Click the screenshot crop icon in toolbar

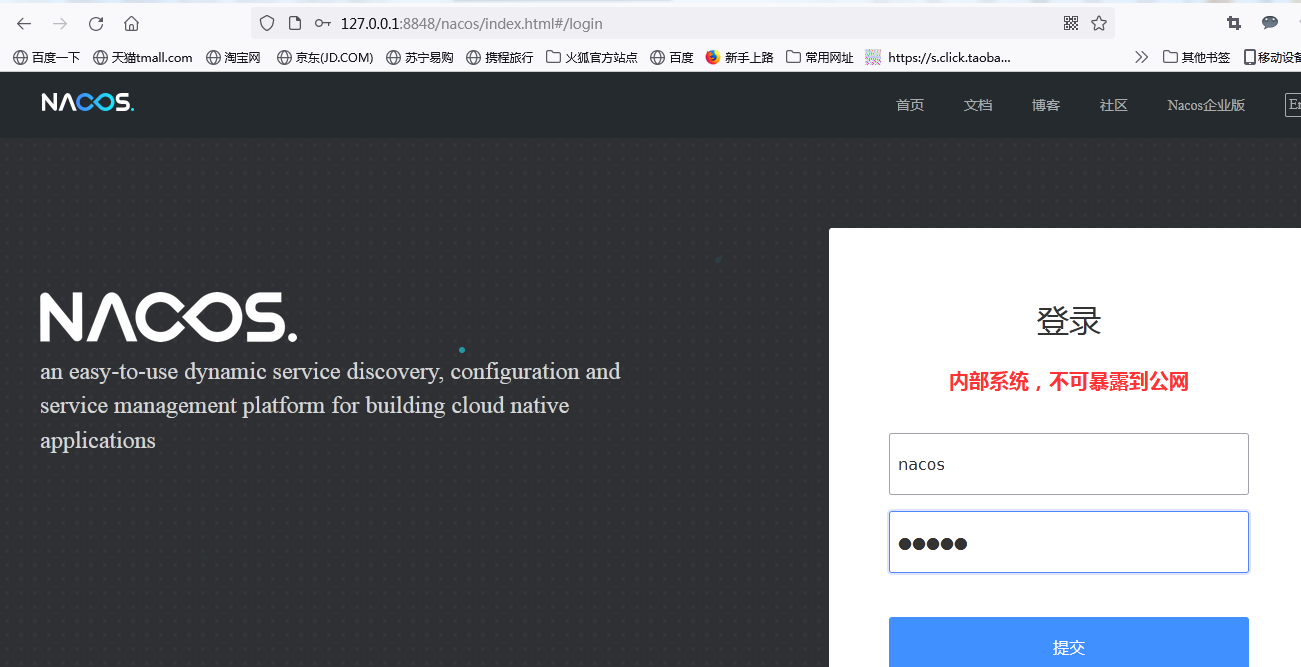pyautogui.click(x=1234, y=23)
